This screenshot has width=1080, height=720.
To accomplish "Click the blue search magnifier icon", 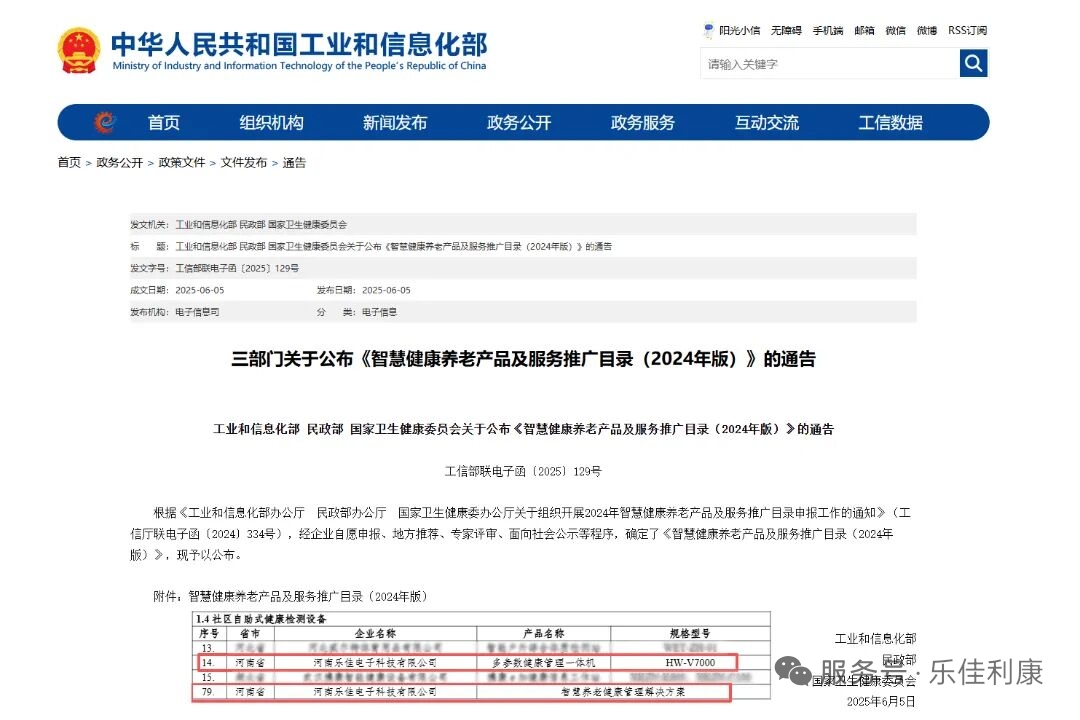I will [x=973, y=62].
